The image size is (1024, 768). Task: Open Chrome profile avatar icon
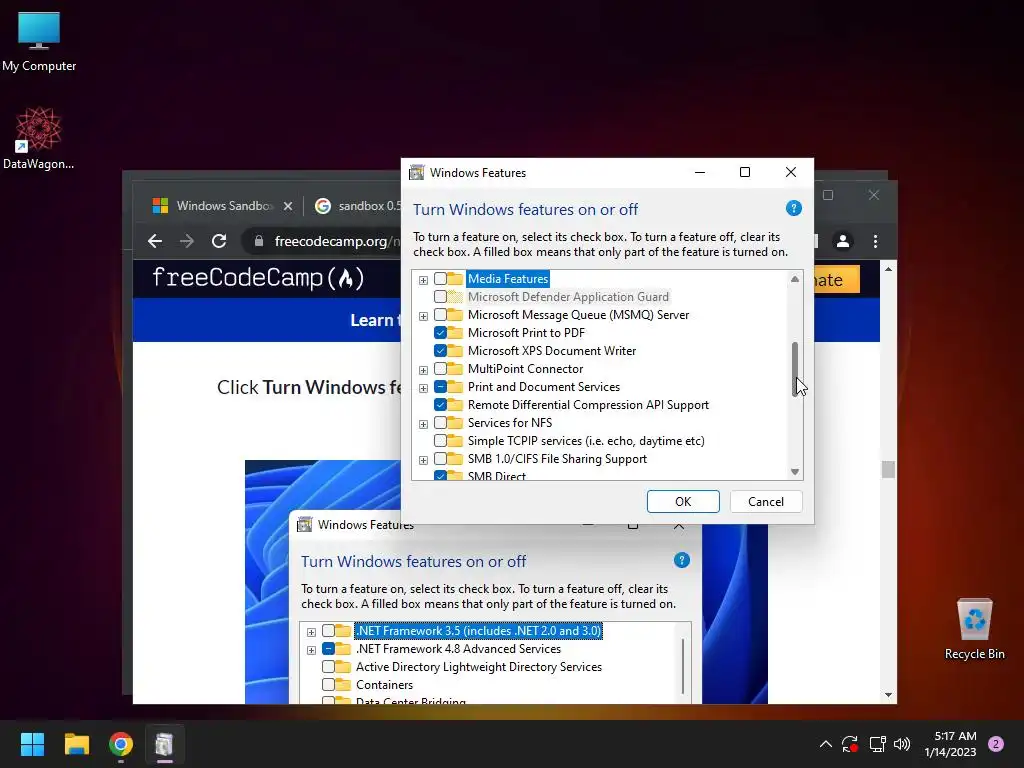(843, 241)
